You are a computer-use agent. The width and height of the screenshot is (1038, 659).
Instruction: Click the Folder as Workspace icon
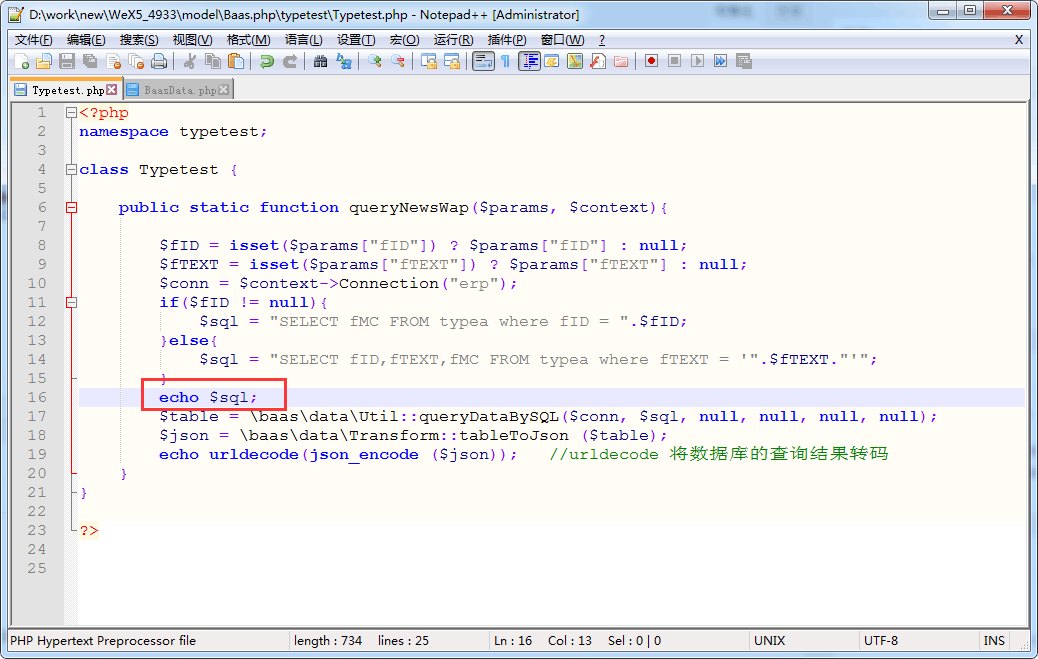[621, 62]
